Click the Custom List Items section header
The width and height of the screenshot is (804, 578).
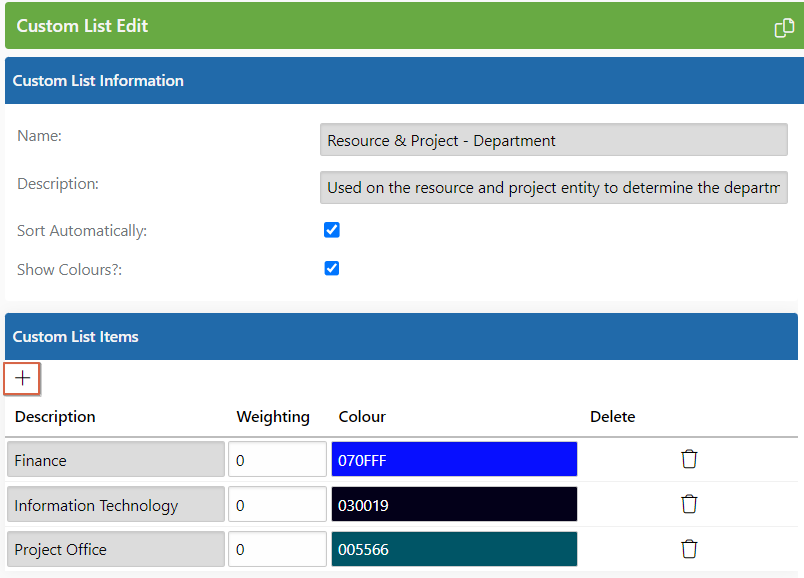coord(401,336)
